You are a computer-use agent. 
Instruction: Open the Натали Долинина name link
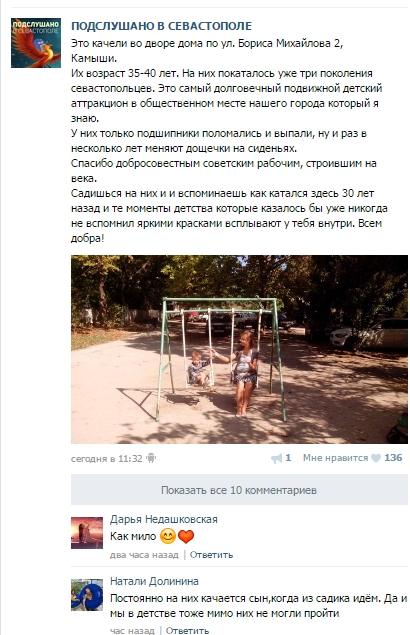click(154, 582)
